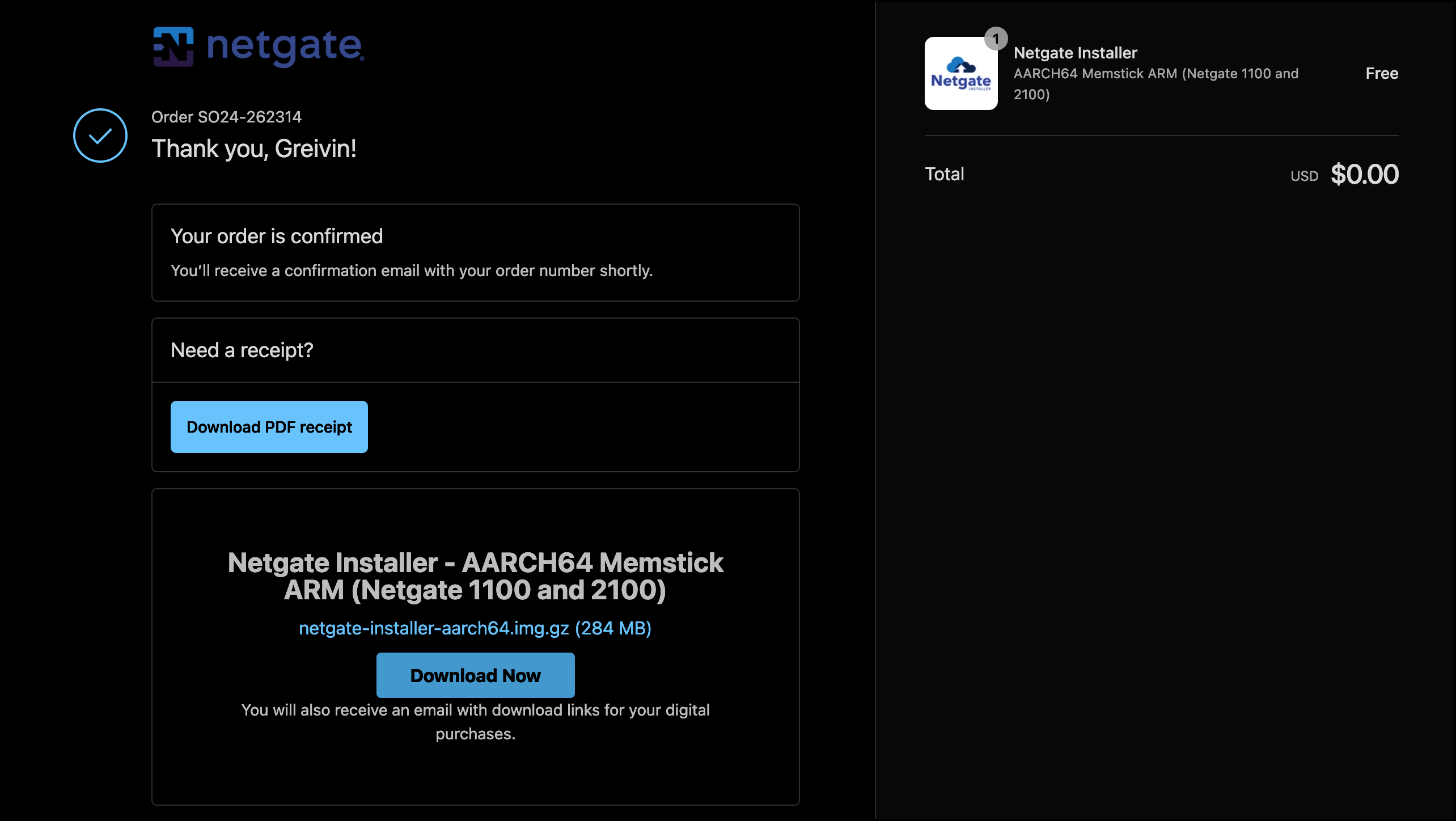Viewport: 1456px width, 821px height.
Task: Click the Free price label
Action: pyautogui.click(x=1382, y=73)
